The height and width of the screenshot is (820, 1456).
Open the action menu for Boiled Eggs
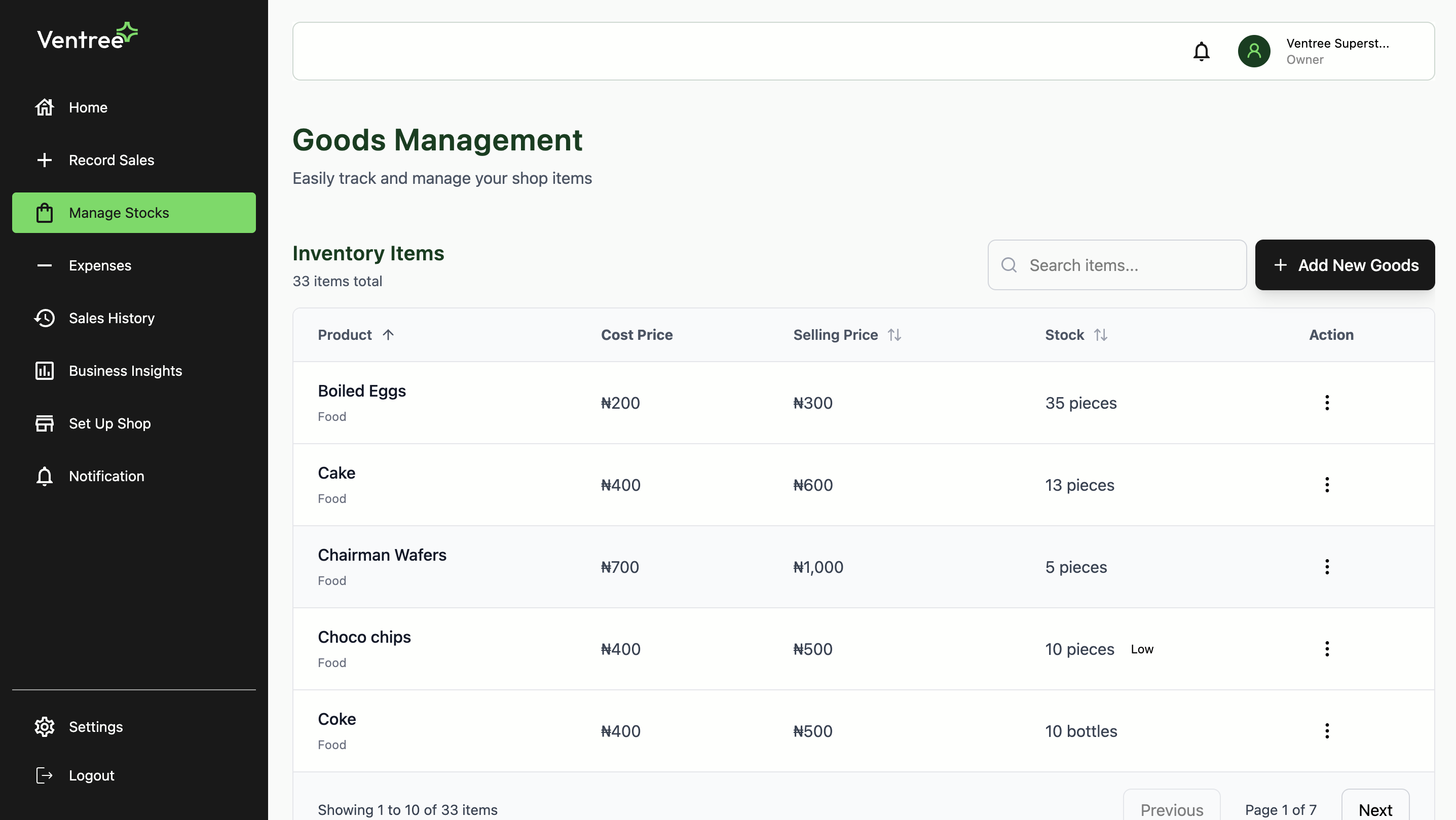coord(1327,403)
